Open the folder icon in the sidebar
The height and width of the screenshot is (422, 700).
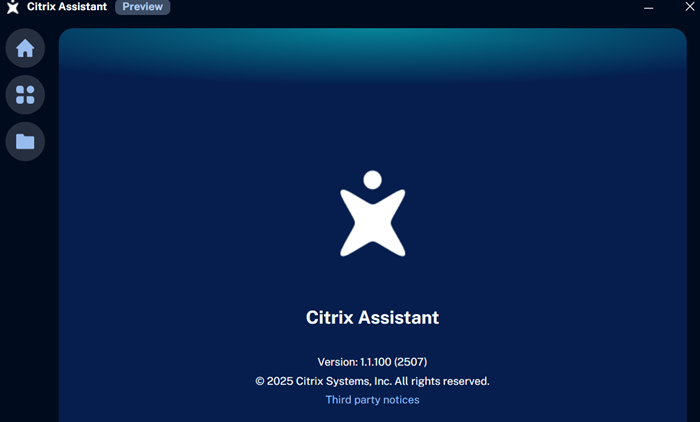(25, 142)
